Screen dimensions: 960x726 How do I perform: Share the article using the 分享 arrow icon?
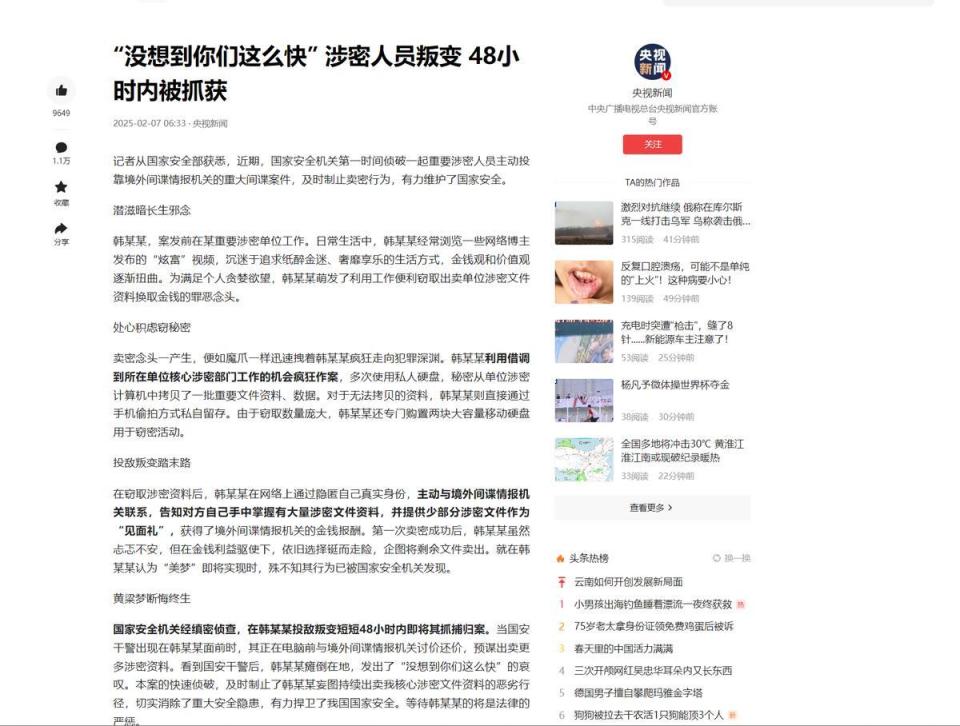[60, 225]
